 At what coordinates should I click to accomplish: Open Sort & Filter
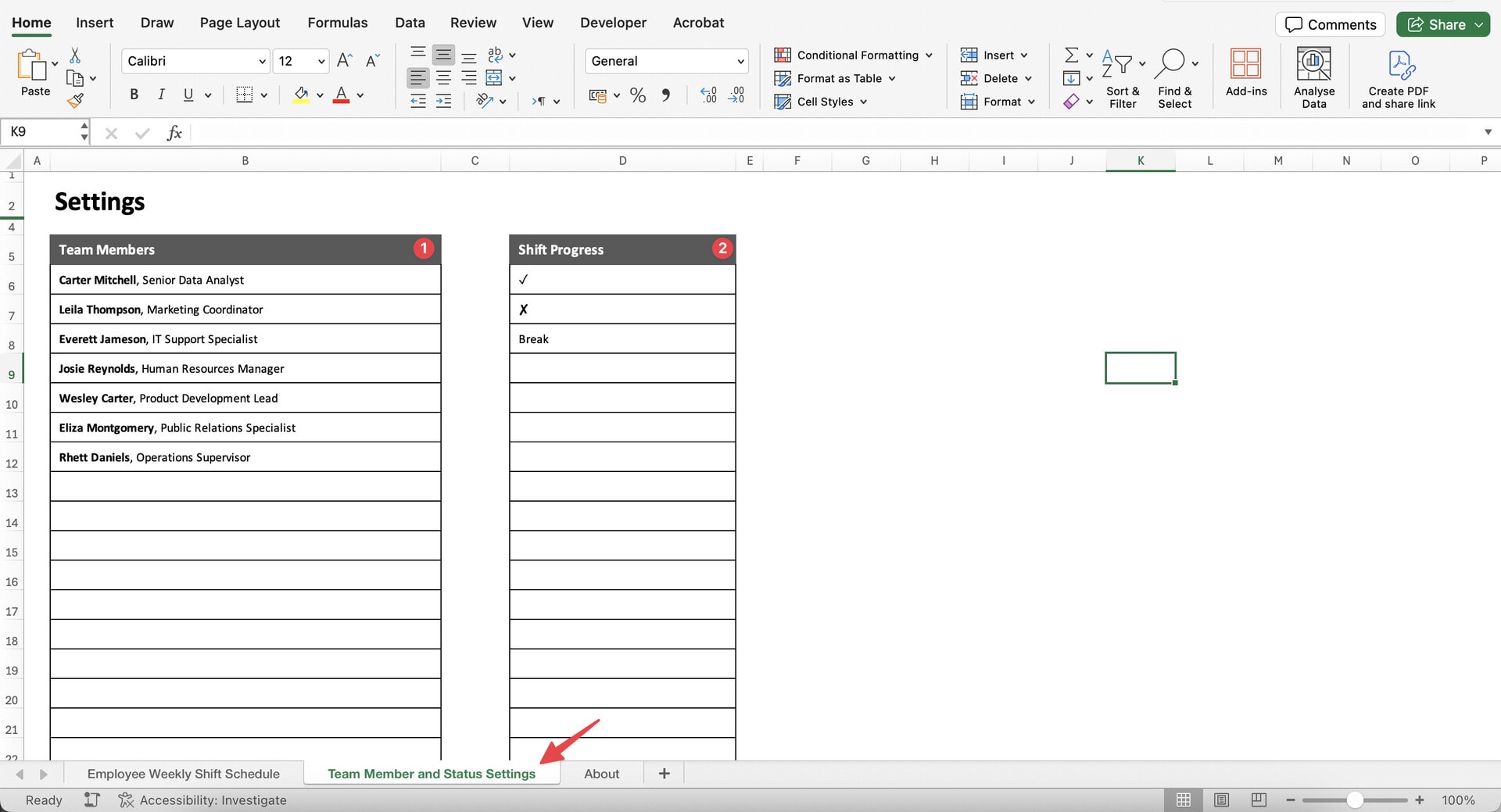click(x=1123, y=80)
